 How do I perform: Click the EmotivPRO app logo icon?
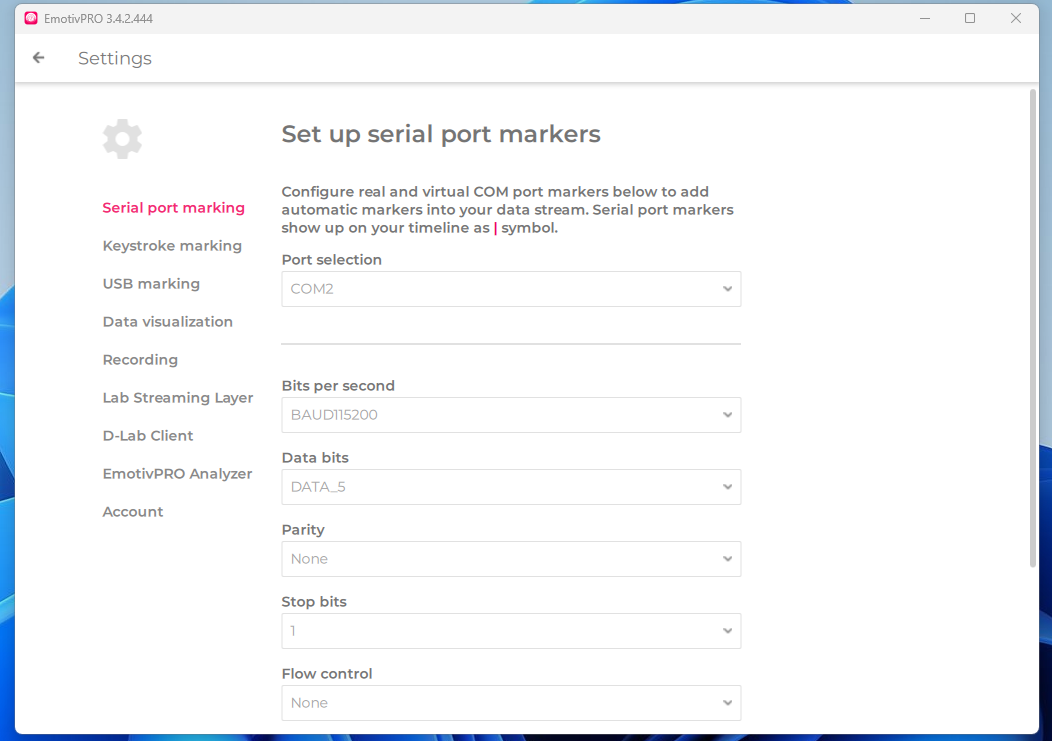[31, 18]
